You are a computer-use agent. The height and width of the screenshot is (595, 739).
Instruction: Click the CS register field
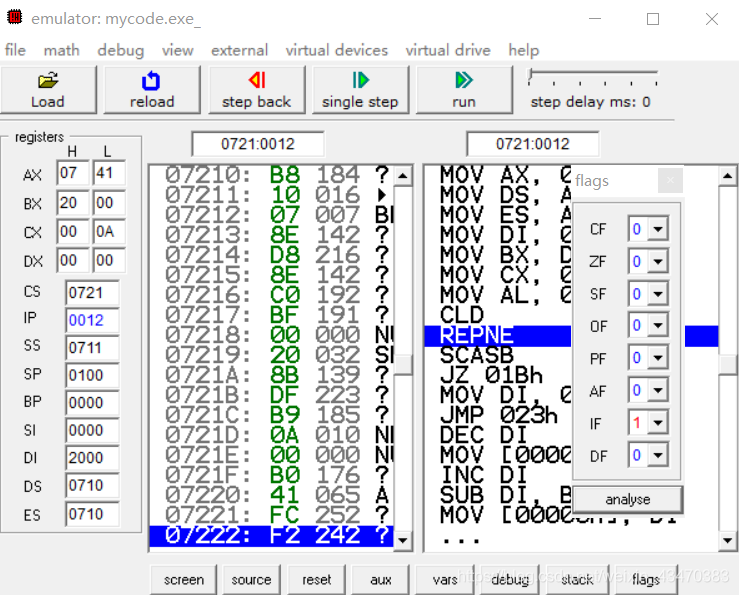(x=92, y=293)
